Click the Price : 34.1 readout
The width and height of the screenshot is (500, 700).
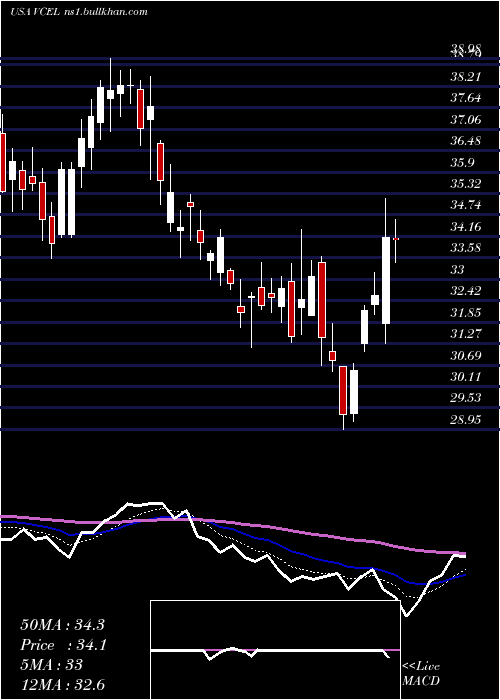tap(63, 645)
